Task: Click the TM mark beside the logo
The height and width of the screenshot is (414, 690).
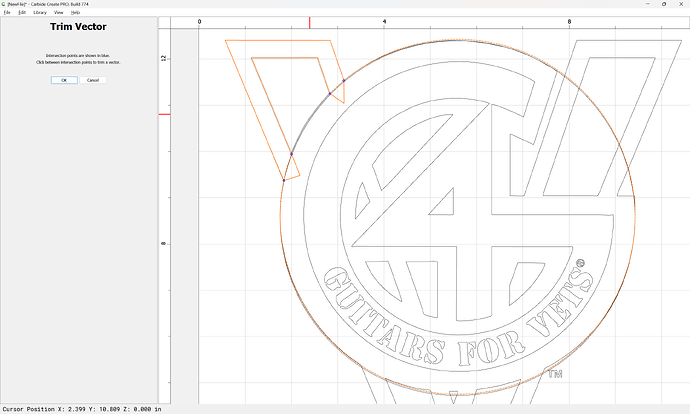Action: click(x=555, y=374)
